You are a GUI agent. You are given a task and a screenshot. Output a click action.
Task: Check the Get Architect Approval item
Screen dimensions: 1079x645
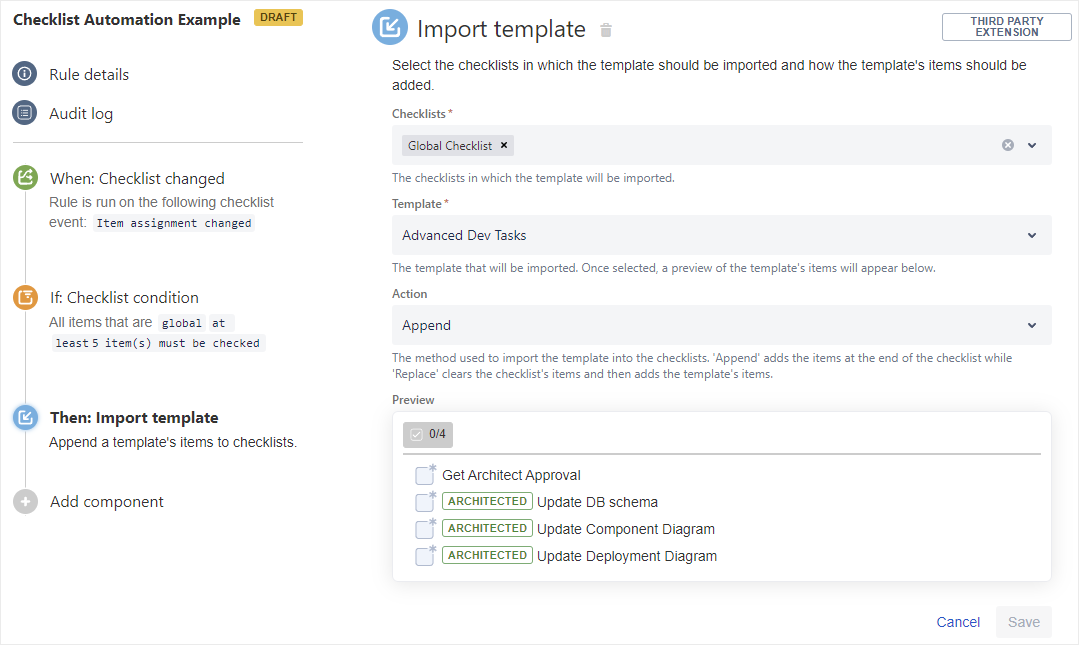(x=425, y=476)
